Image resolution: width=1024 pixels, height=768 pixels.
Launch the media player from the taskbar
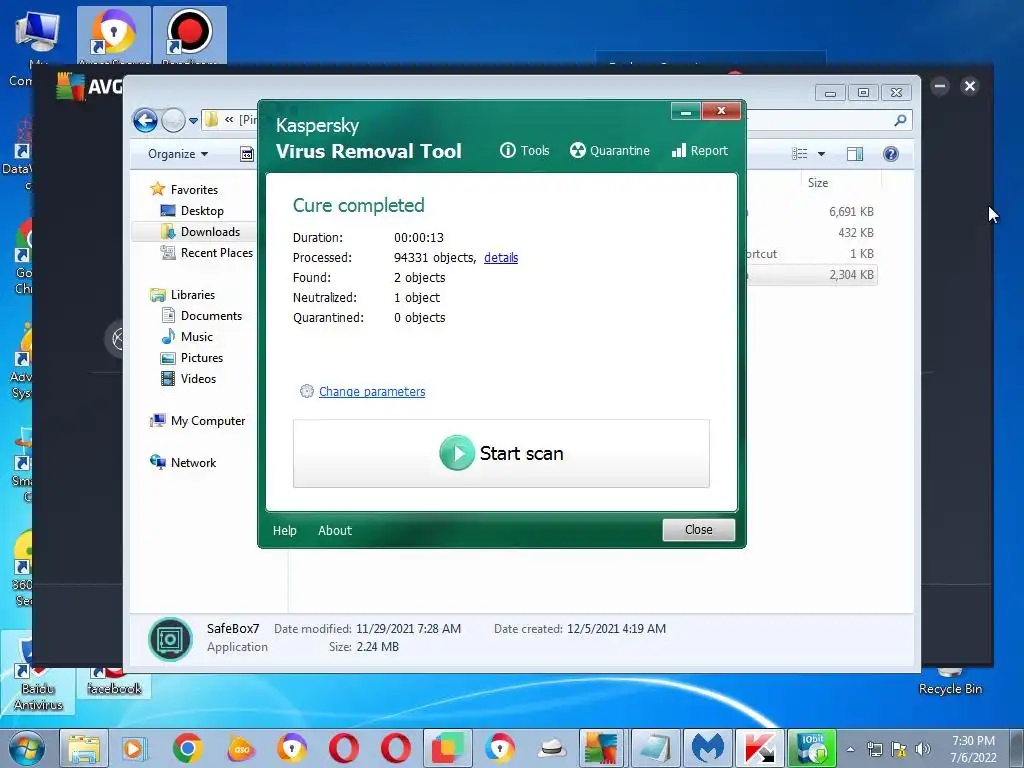point(135,748)
